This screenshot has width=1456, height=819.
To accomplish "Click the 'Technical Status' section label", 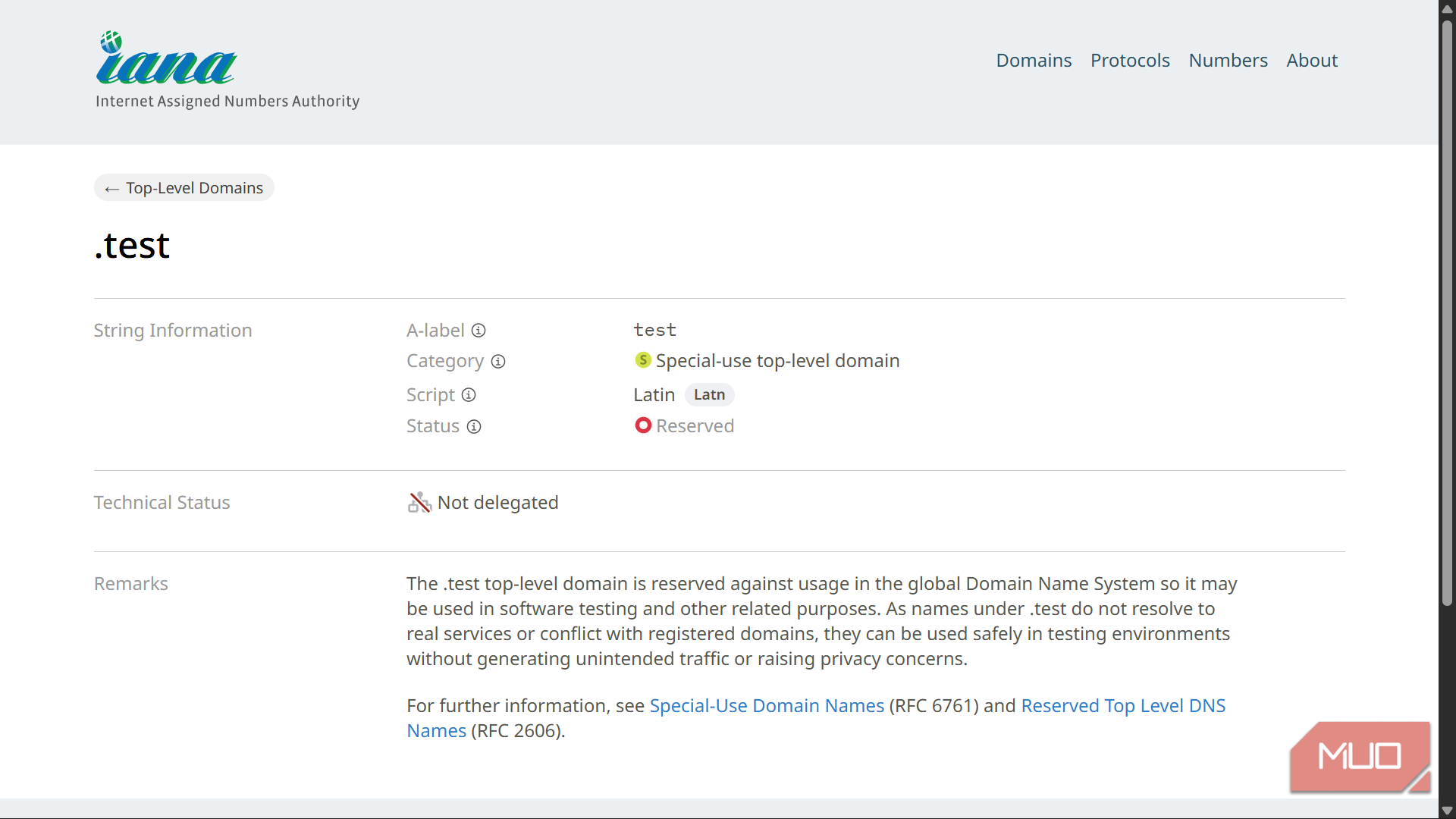I will (162, 503).
